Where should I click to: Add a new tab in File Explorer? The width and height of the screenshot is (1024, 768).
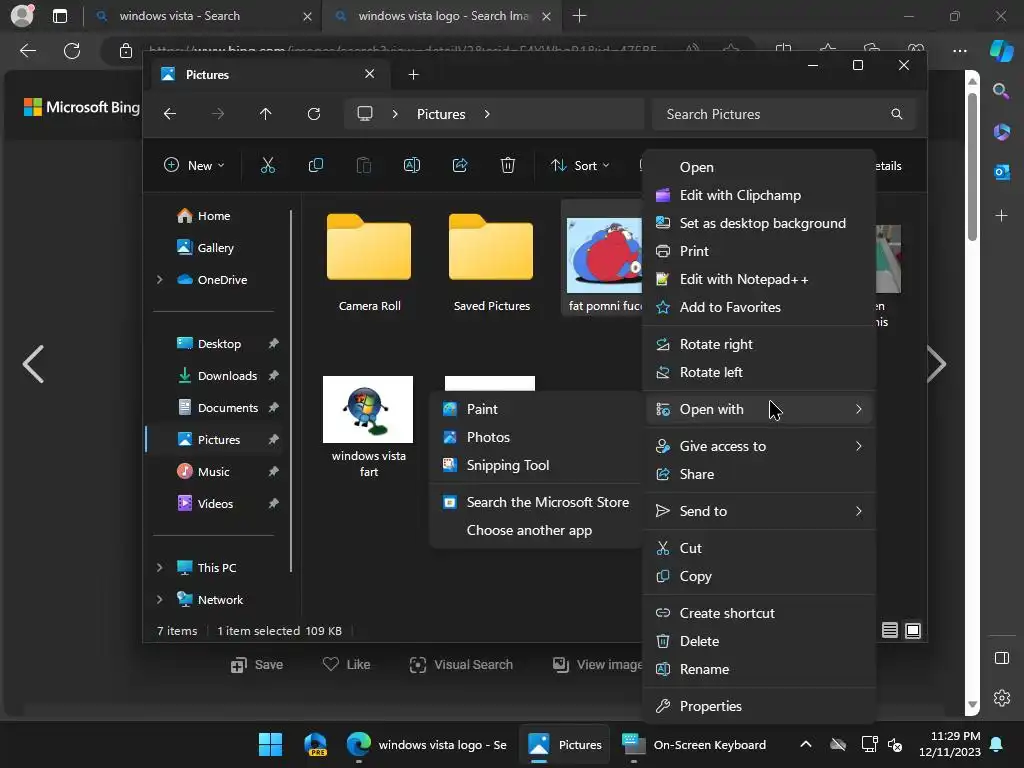click(x=413, y=75)
